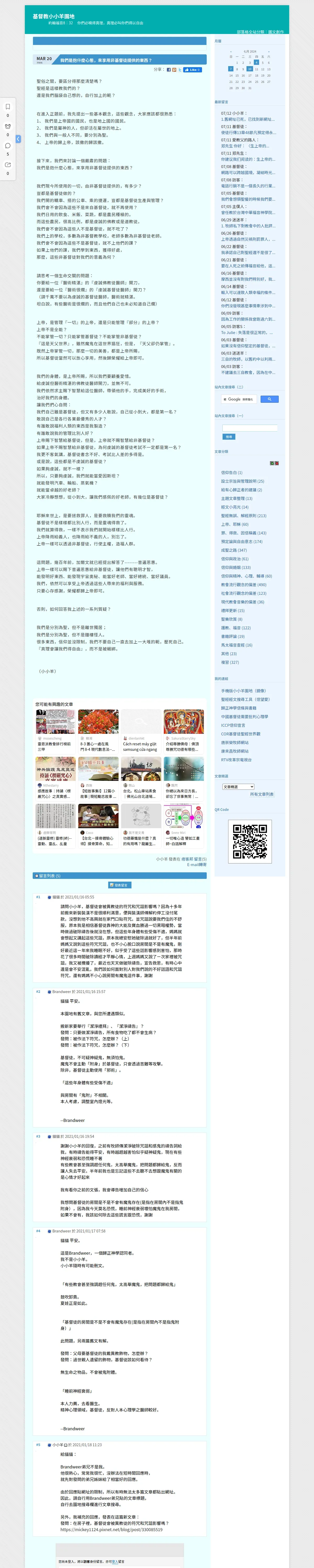Open link RTV改革宗電視台
Image resolution: width=314 pixels, height=1568 pixels.
236,760
